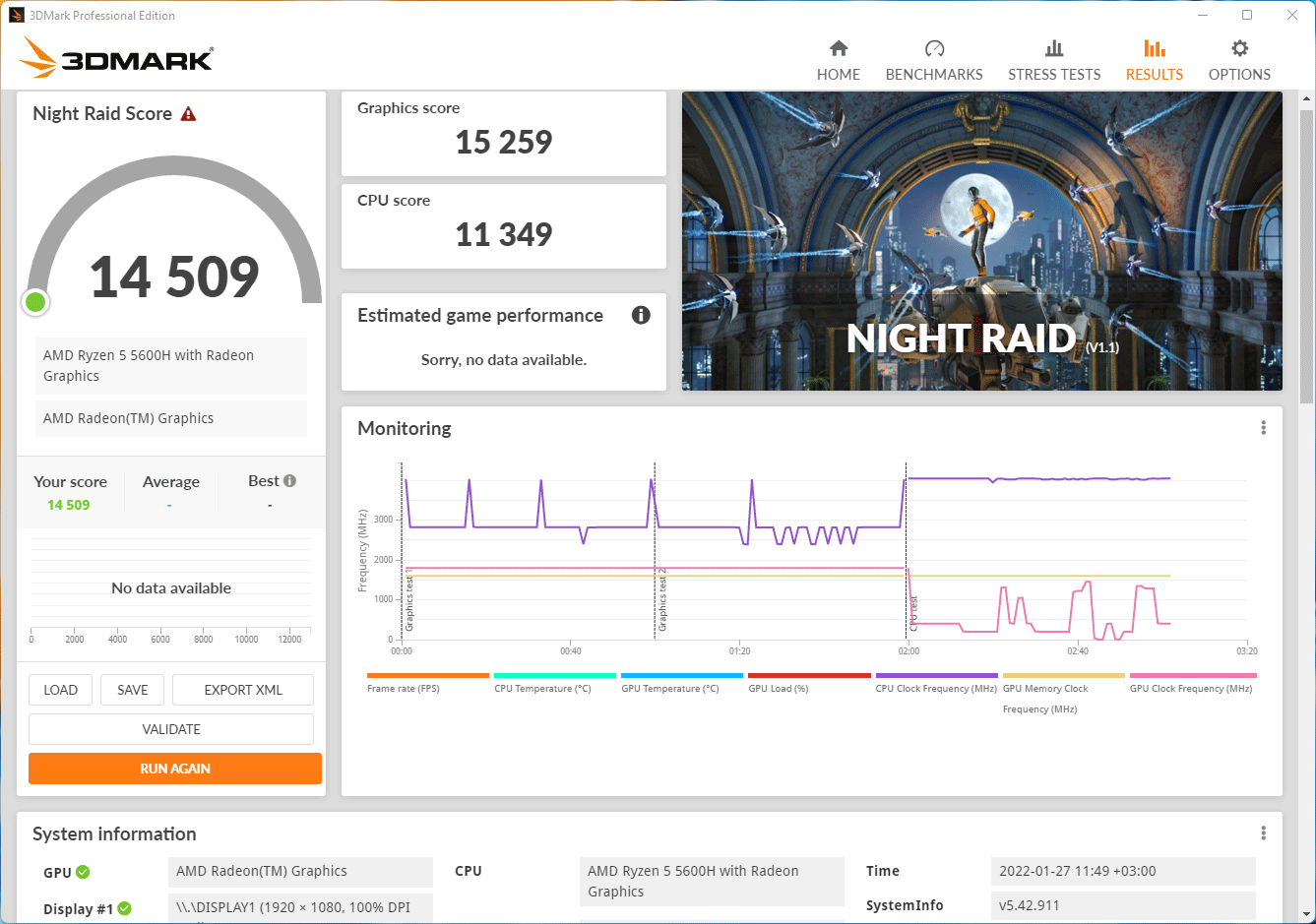This screenshot has width=1316, height=924.
Task: Click the green Display #1 status check icon
Action: click(125, 909)
